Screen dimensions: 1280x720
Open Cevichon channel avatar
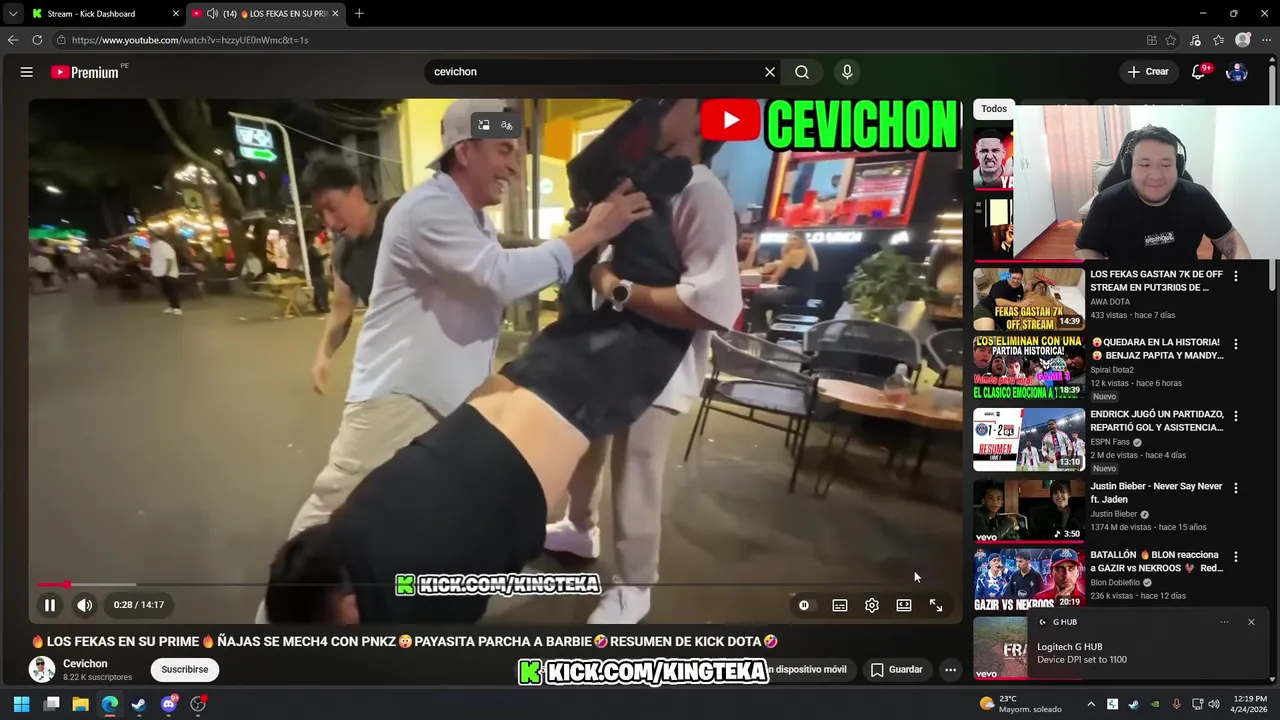pyautogui.click(x=42, y=670)
